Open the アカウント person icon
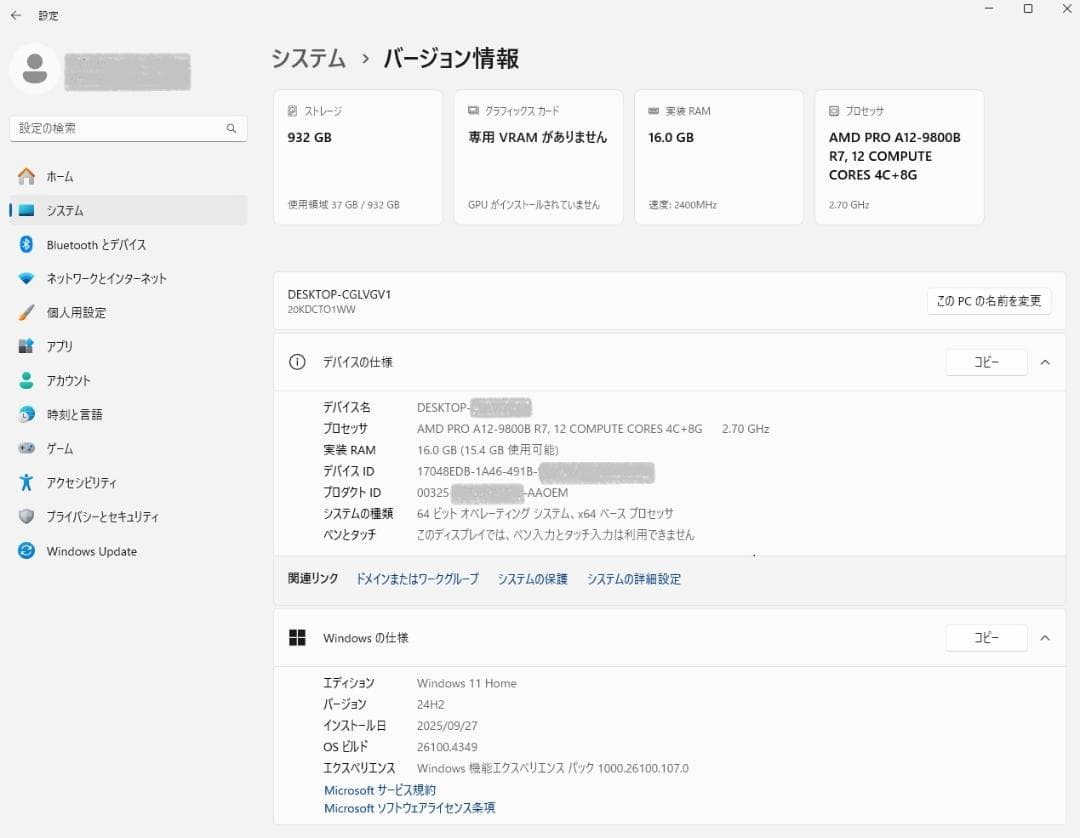Viewport: 1080px width, 838px height. pos(26,380)
